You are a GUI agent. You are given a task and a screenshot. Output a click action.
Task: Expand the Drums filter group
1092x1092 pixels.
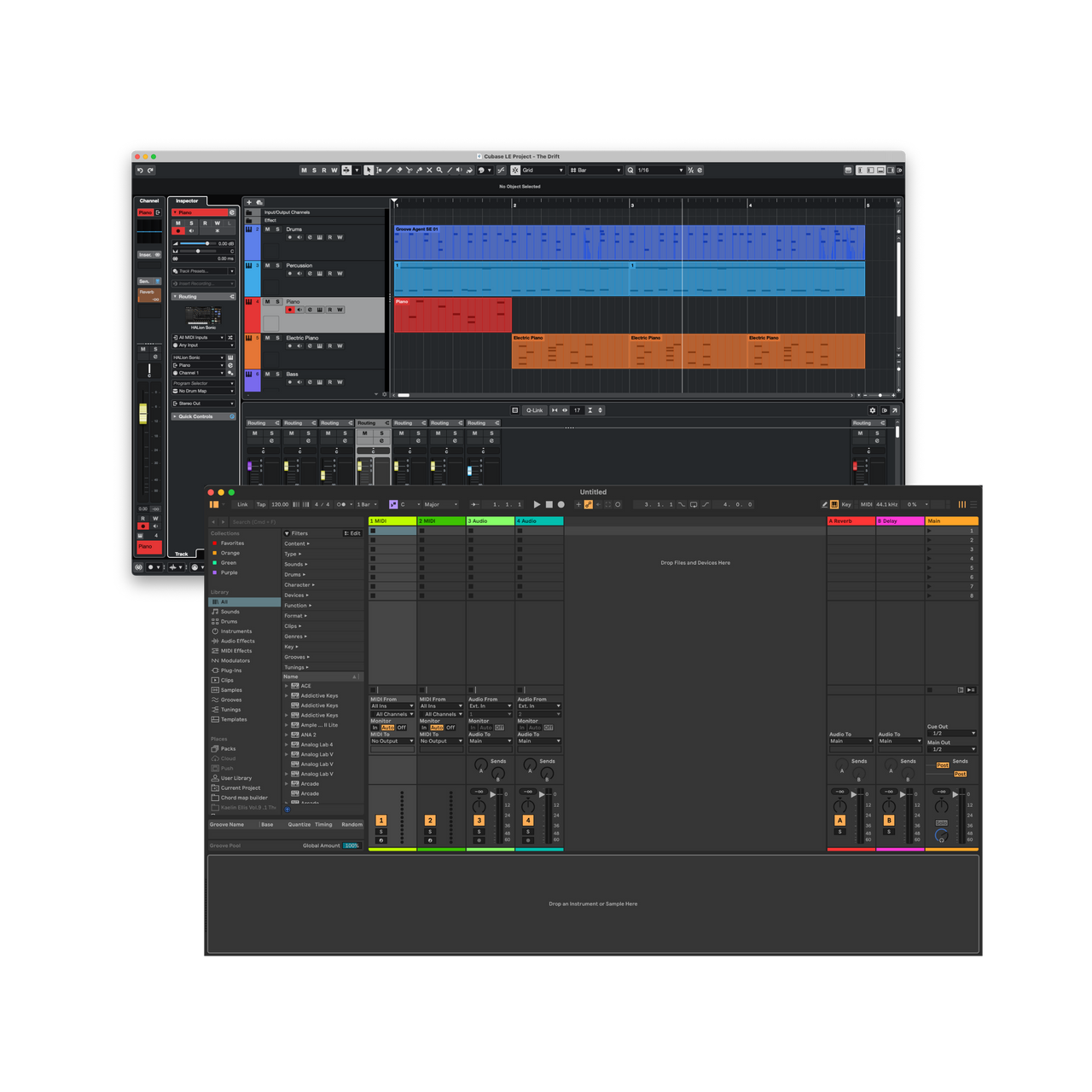(x=294, y=574)
